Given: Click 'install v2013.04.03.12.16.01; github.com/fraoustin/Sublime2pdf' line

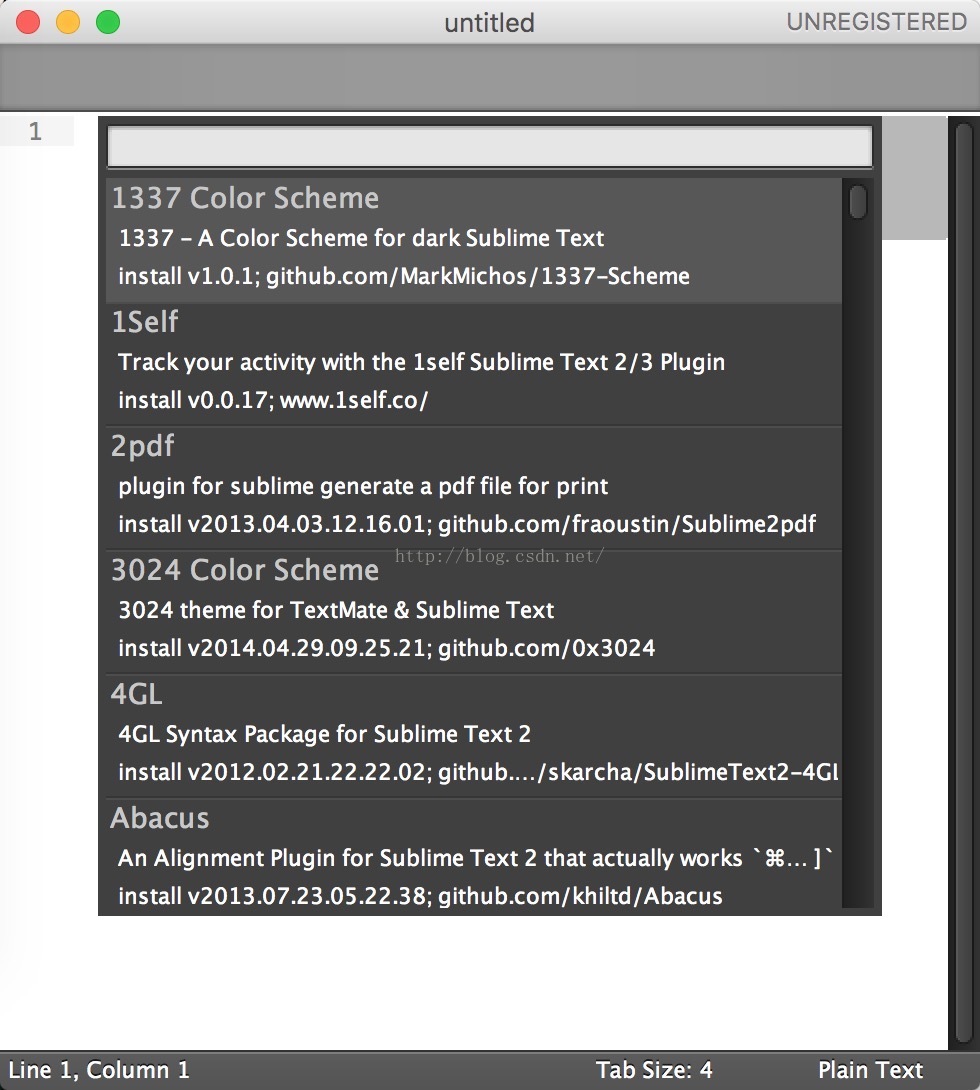Looking at the screenshot, I should click(467, 524).
